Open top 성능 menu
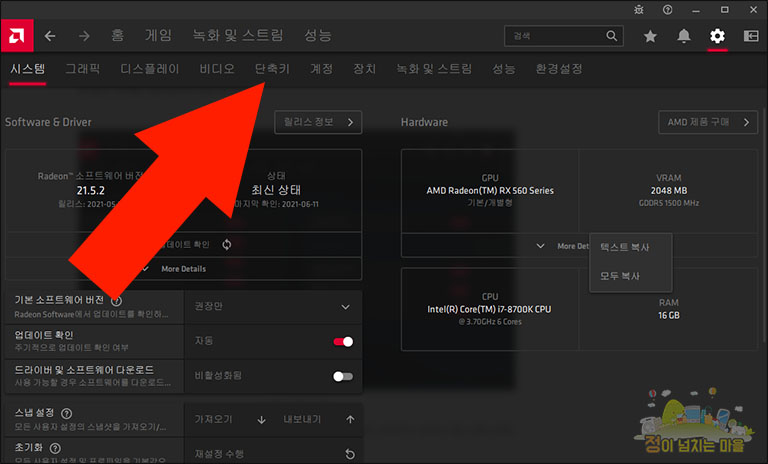 [318, 35]
